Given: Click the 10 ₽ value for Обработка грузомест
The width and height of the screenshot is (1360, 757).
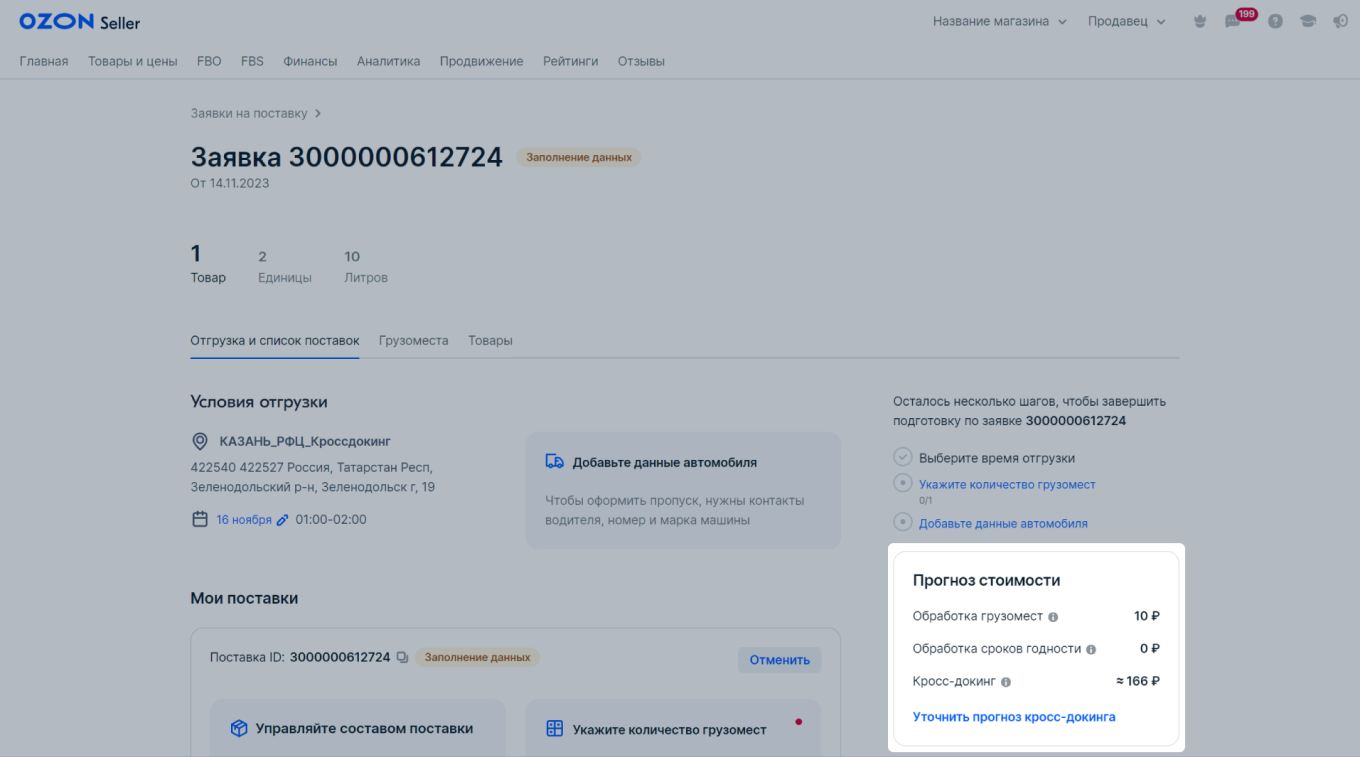Looking at the screenshot, I should click(1147, 616).
